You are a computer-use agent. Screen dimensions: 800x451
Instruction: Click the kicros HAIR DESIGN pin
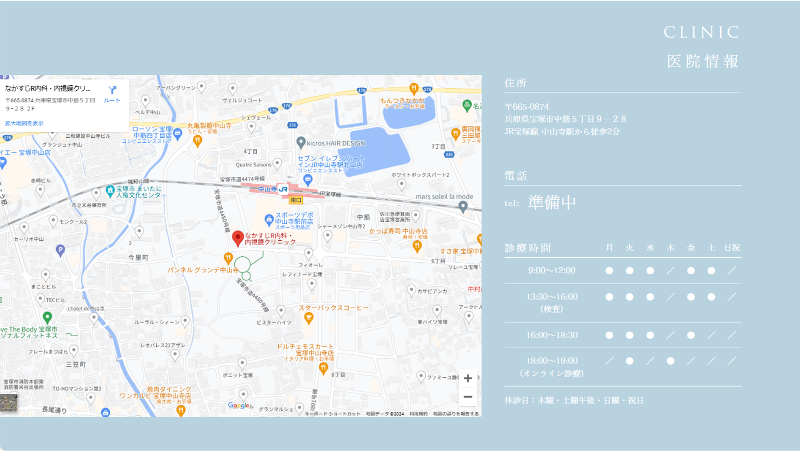click(x=302, y=144)
